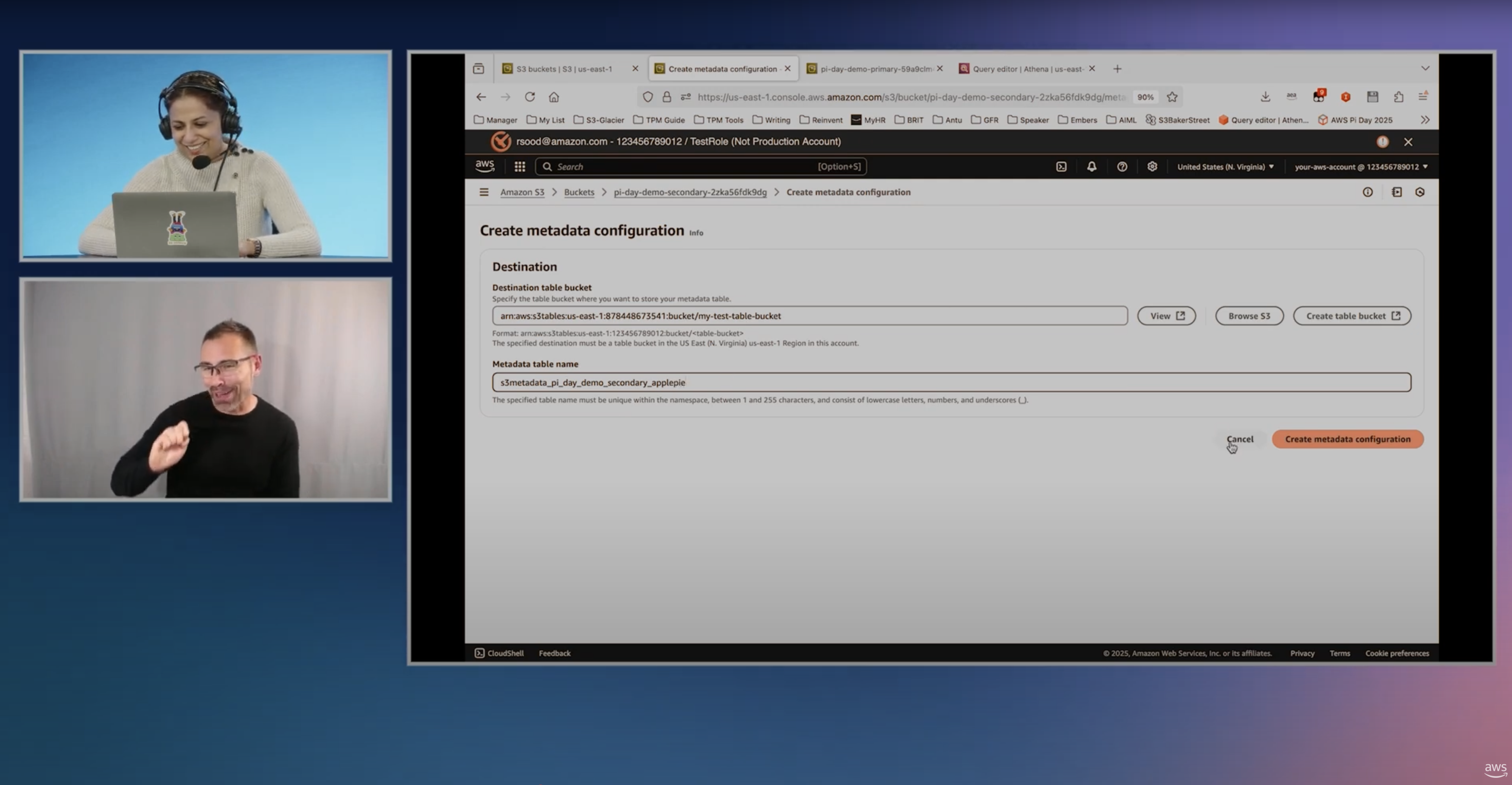This screenshot has height=785, width=1512.
Task: Open the AWS settings gear icon
Action: click(x=1152, y=166)
